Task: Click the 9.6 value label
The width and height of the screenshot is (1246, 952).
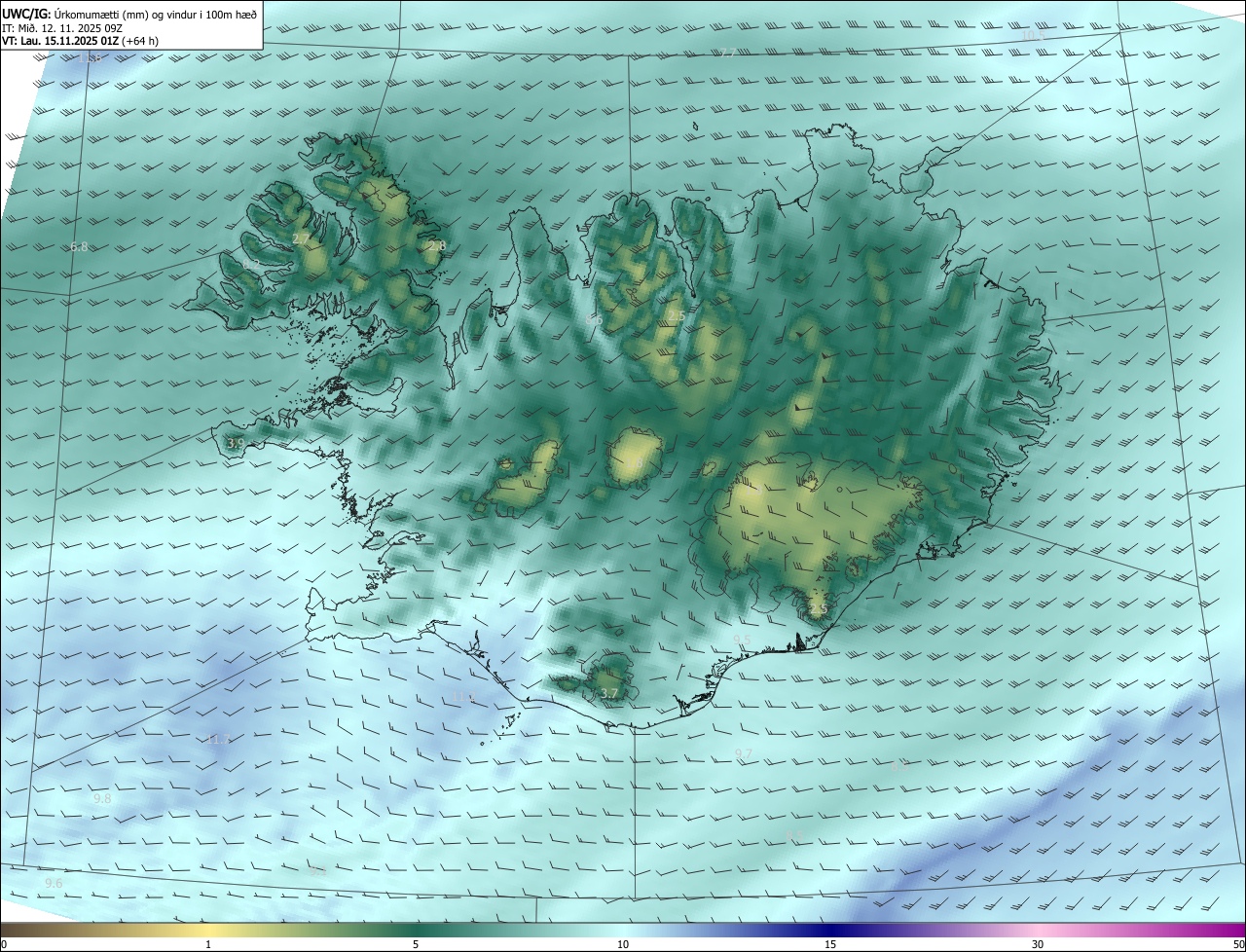Action: [54, 883]
